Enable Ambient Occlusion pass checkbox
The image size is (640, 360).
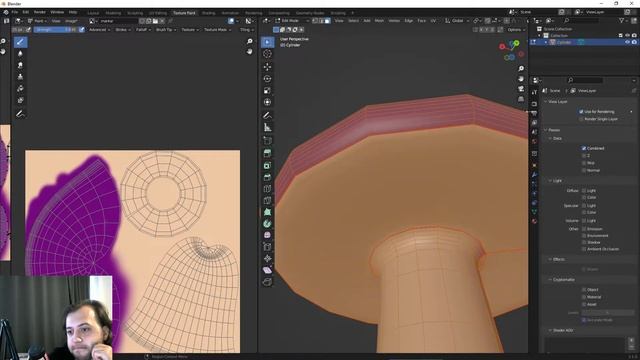coord(584,249)
